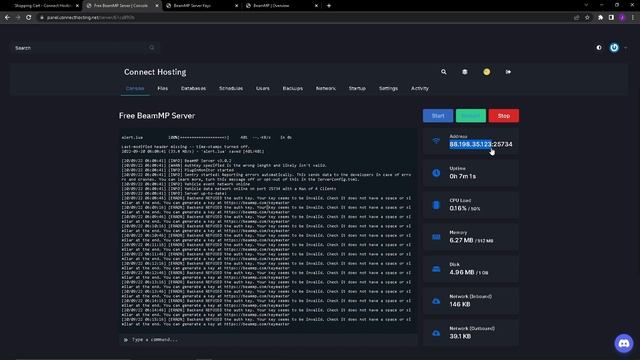The image size is (640, 360).
Task: Open the Files tab
Action: pos(162,89)
